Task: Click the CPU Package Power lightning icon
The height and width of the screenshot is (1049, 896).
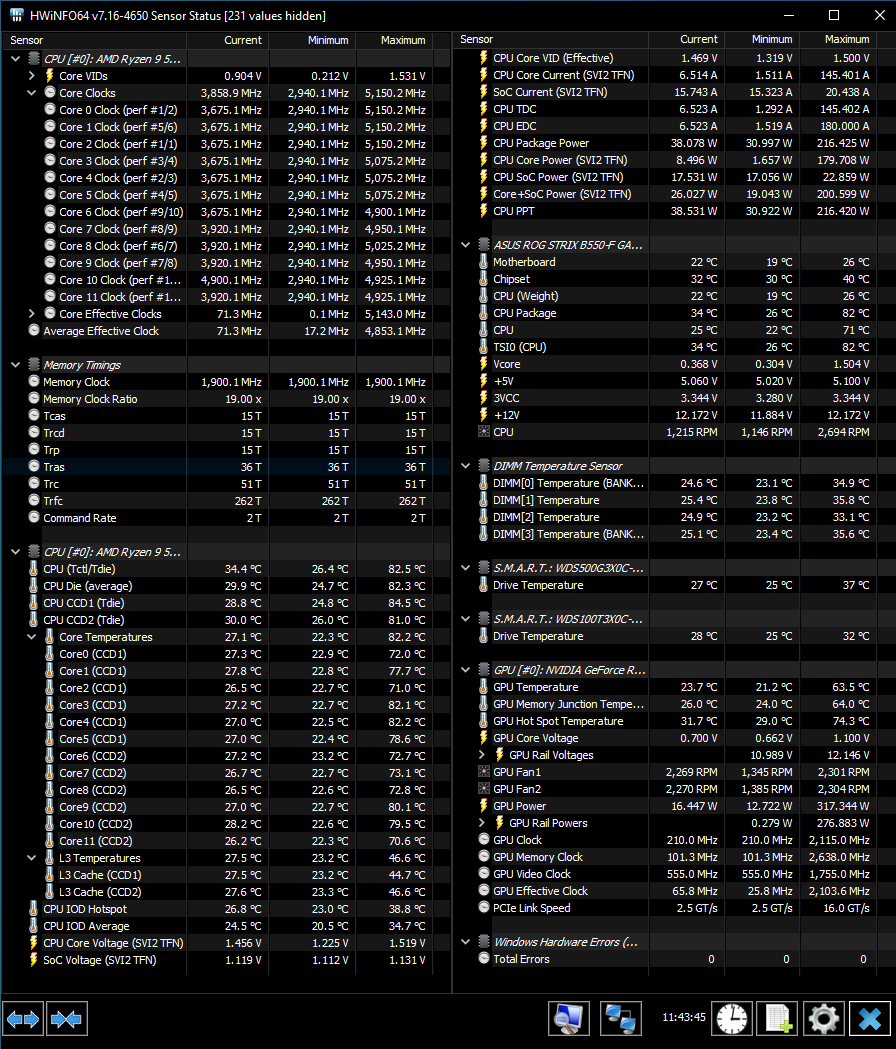Action: tap(484, 143)
